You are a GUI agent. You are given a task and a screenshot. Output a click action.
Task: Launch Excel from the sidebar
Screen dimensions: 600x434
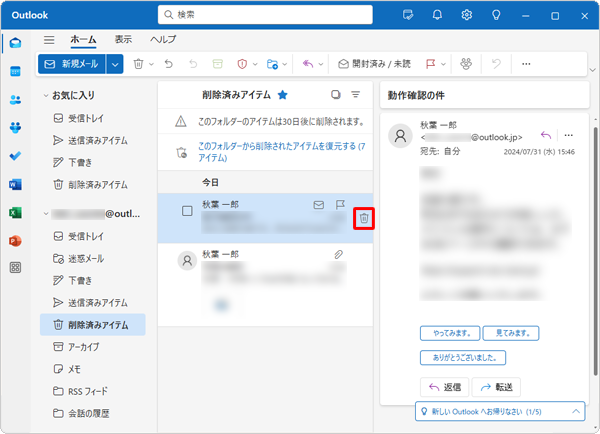coord(15,213)
